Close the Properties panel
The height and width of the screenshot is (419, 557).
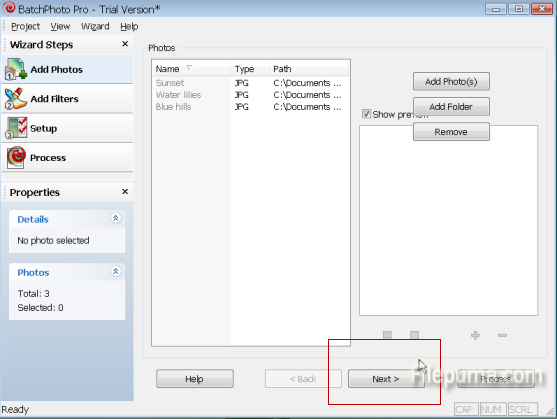click(125, 191)
